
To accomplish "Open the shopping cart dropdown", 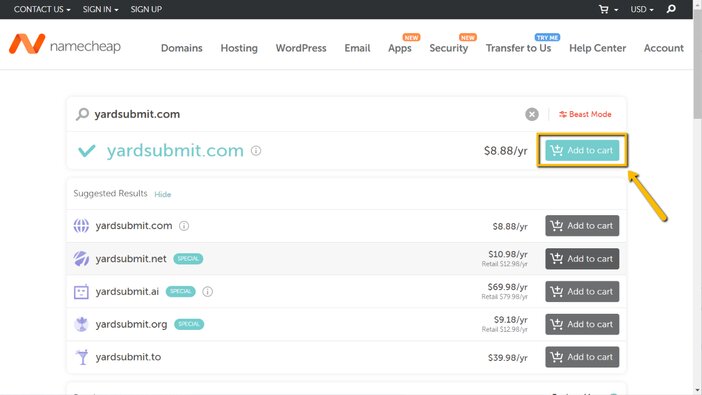I will coord(608,9).
